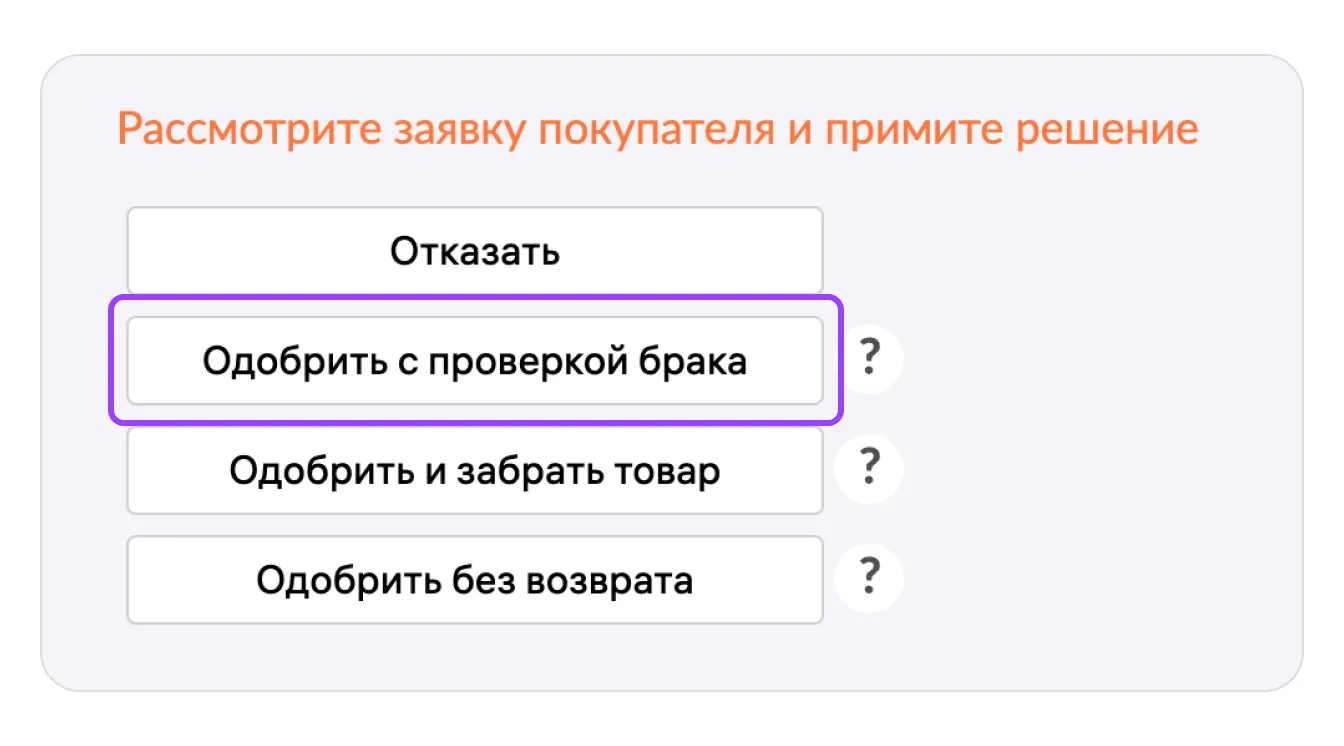
Task: Click the "Отказать" button
Action: coord(474,251)
